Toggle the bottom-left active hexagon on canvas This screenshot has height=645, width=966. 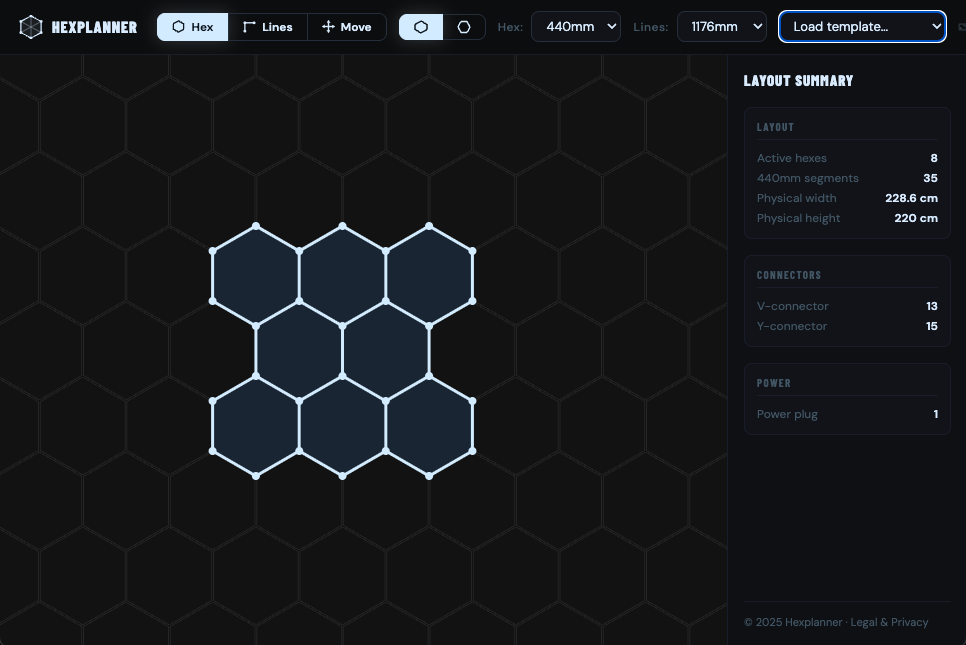256,426
